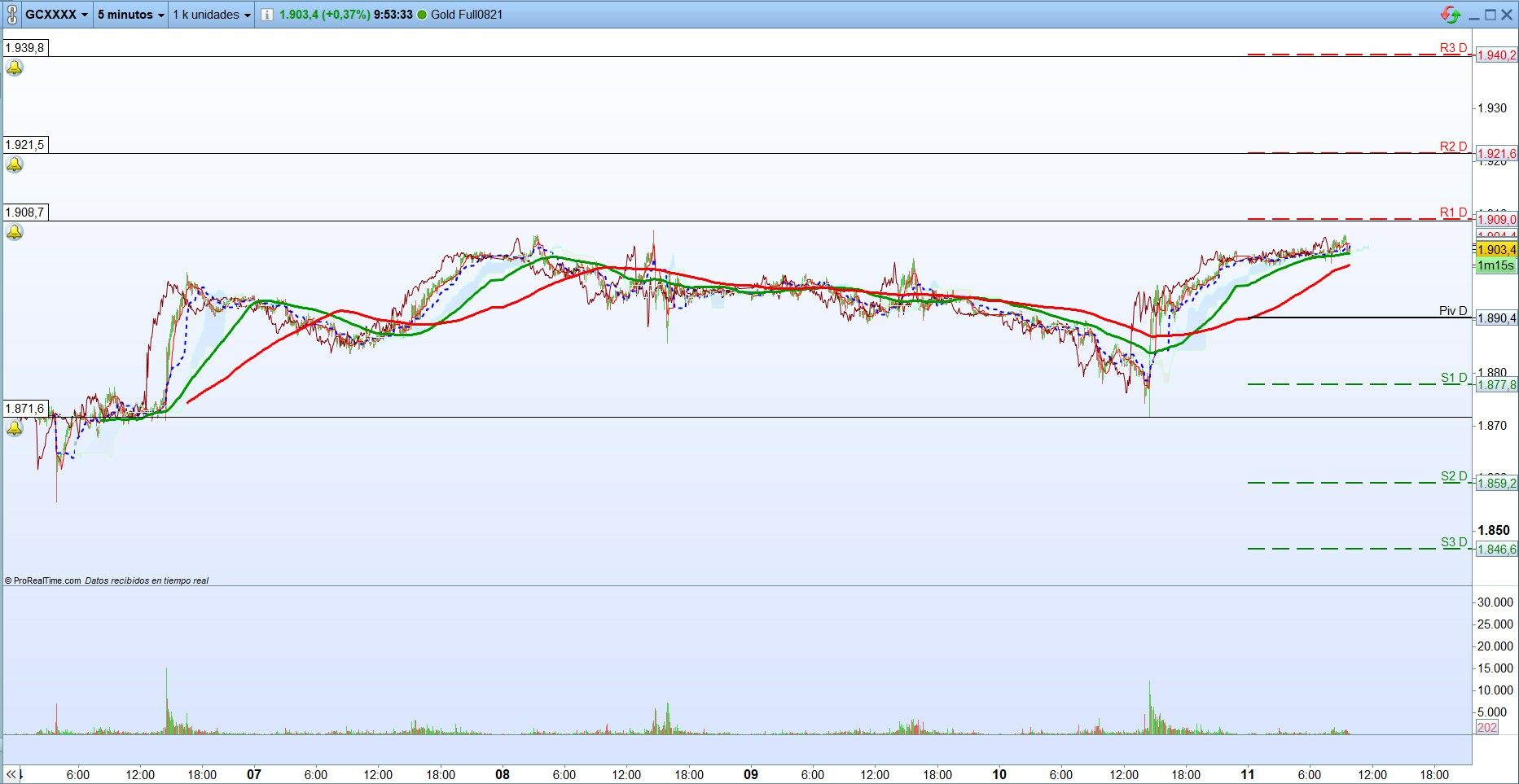Open the 5 minutos timeframe dropdown
Image resolution: width=1519 pixels, height=784 pixels.
[130, 15]
